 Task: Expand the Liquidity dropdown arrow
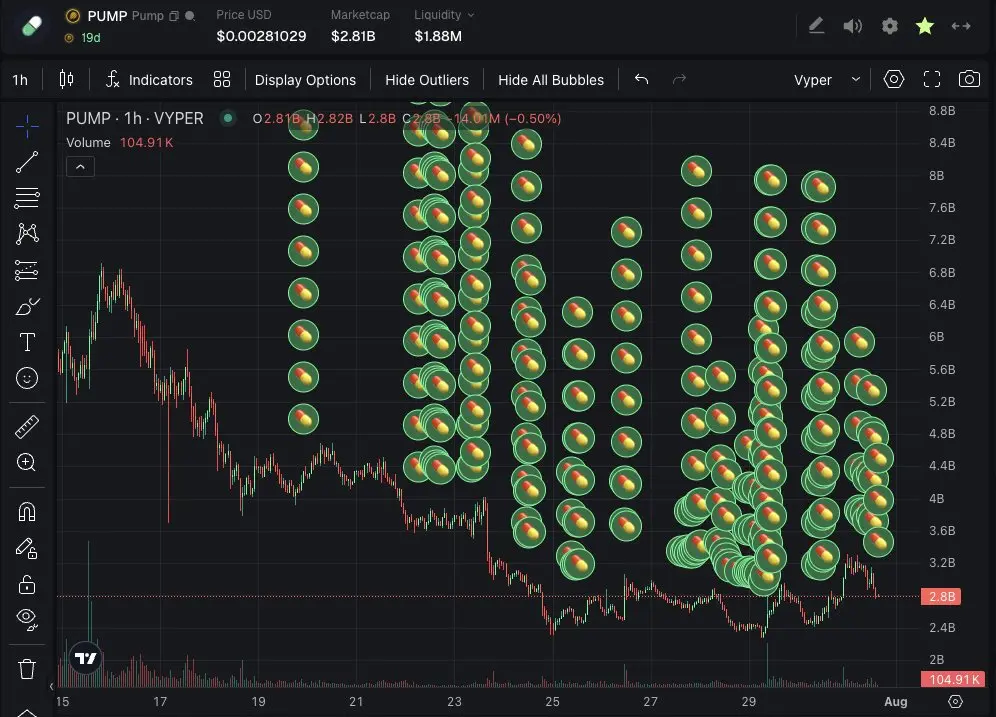tap(471, 15)
